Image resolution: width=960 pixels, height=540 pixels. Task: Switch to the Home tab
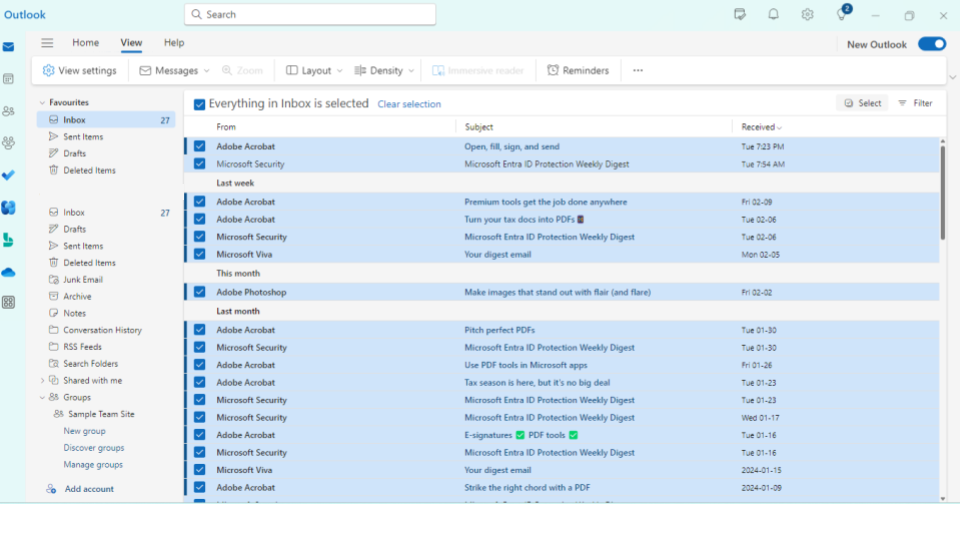pyautogui.click(x=85, y=43)
